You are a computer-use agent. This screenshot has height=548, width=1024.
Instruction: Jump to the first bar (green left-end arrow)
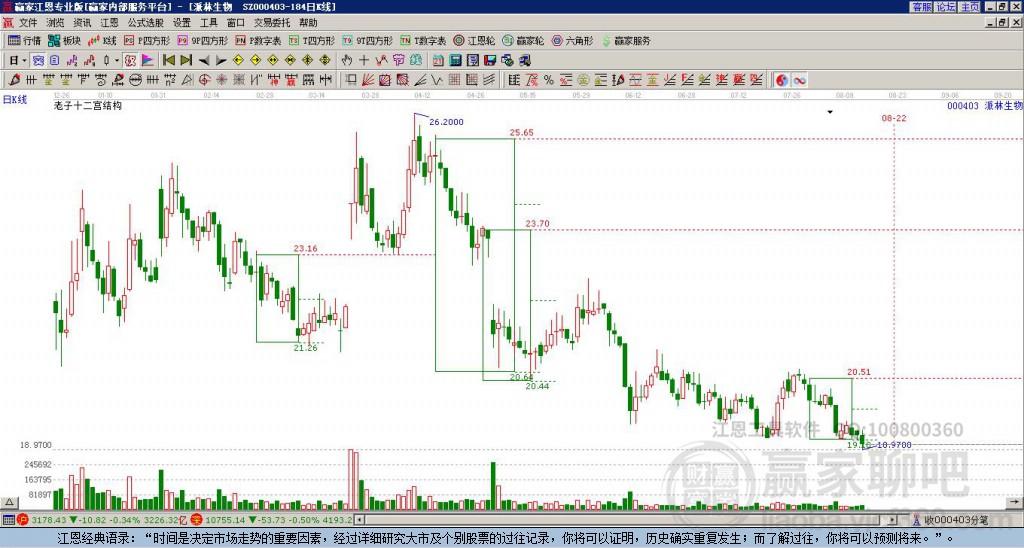point(168,61)
